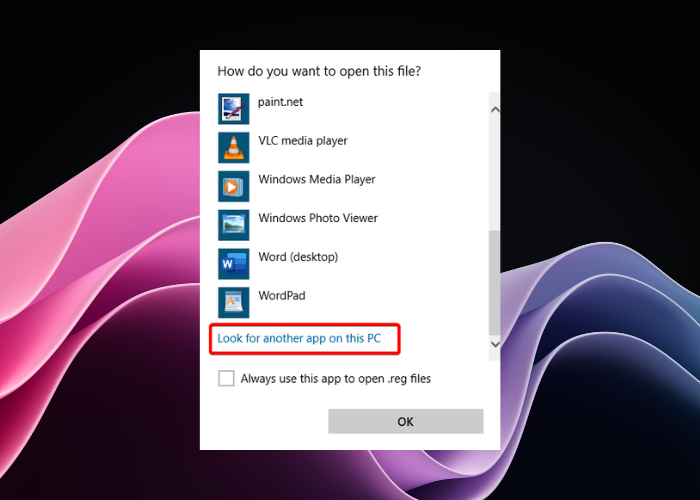Click the WordPad label text
This screenshot has height=500, width=700.
[x=282, y=296]
